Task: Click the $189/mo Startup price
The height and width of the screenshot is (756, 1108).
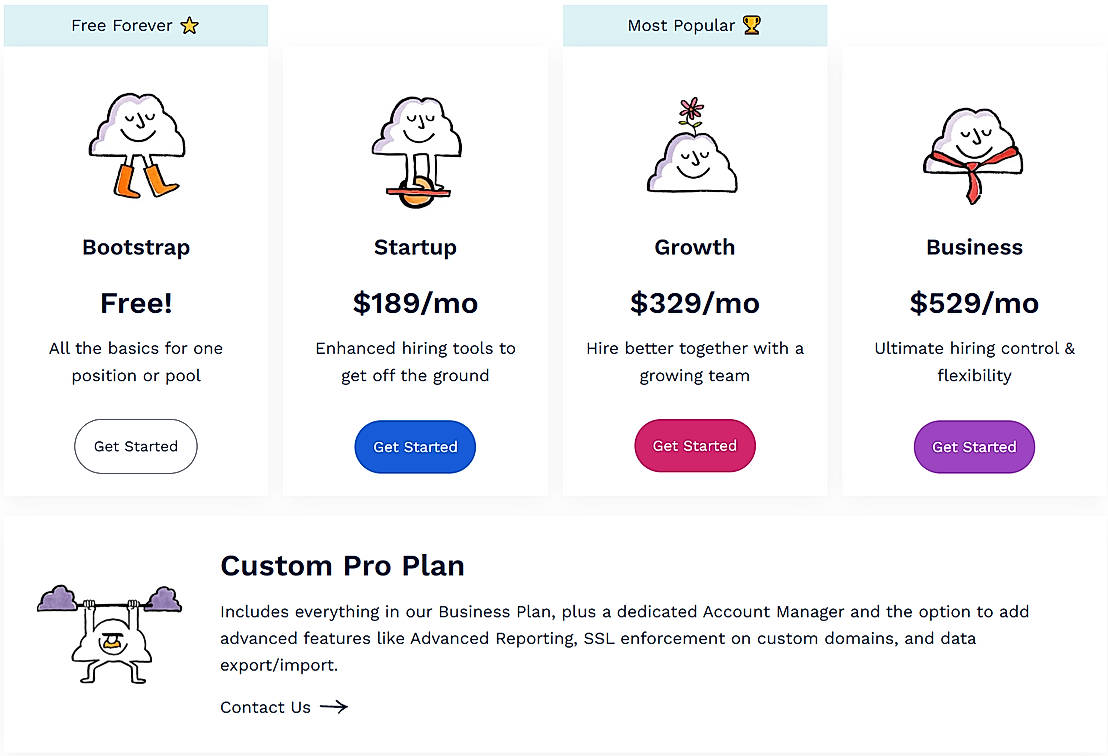Action: (x=415, y=303)
